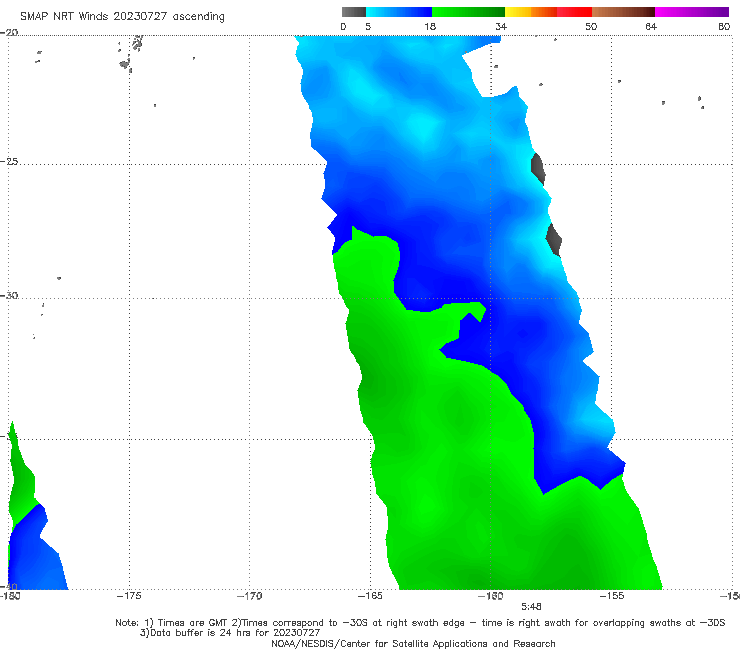The height and width of the screenshot is (650, 740).
Task: Click the gray 0-5 segment of color bar
Action: [x=354, y=12]
